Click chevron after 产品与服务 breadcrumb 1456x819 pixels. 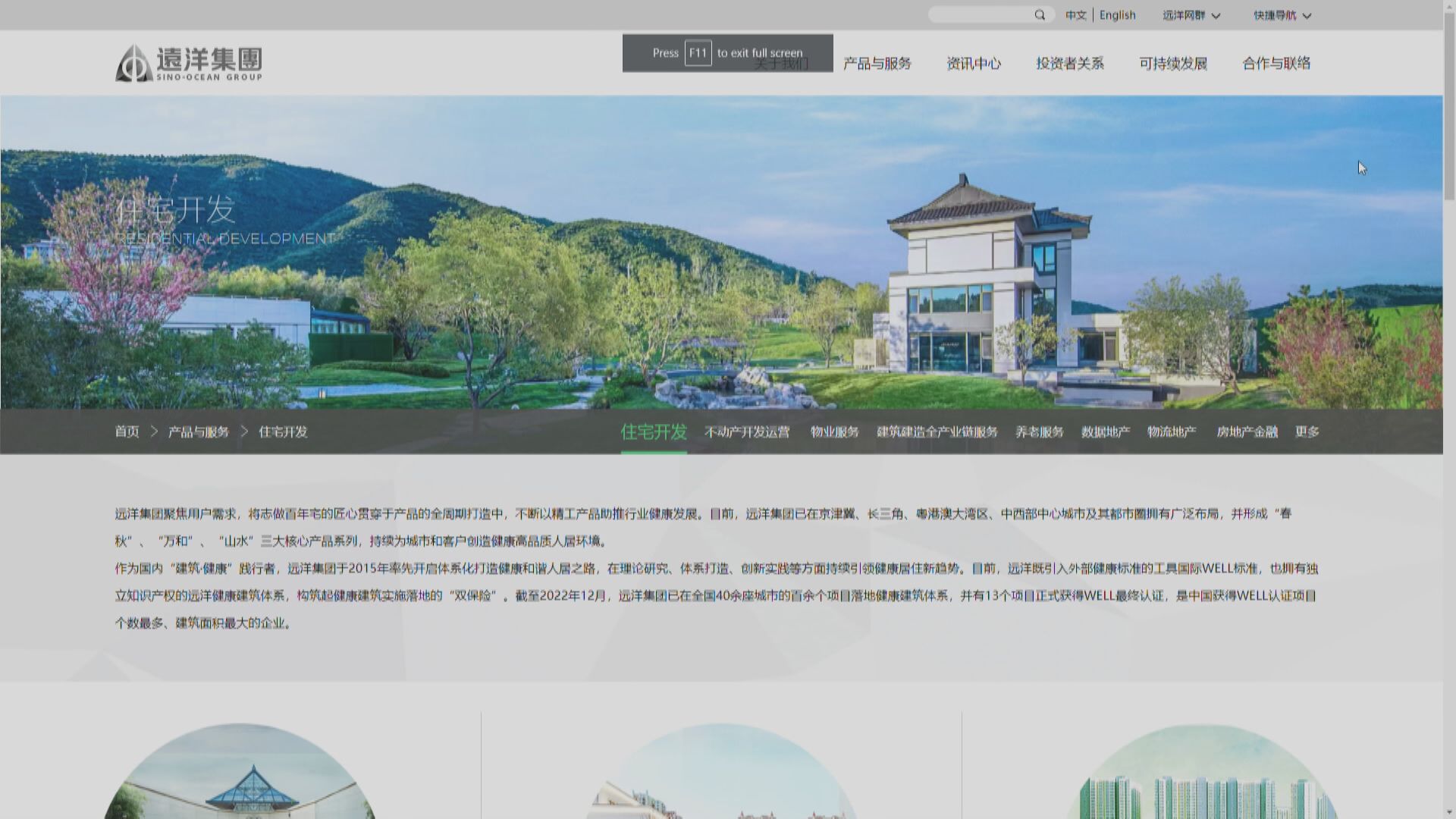click(x=244, y=431)
